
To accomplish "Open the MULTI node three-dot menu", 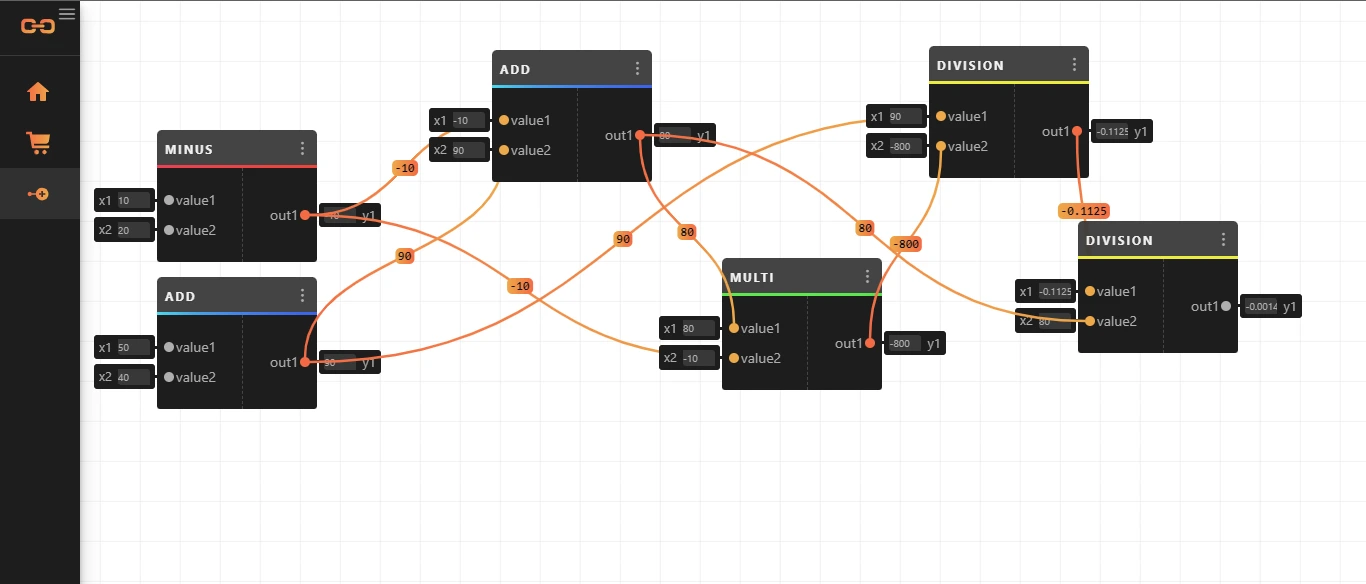I will tap(867, 276).
